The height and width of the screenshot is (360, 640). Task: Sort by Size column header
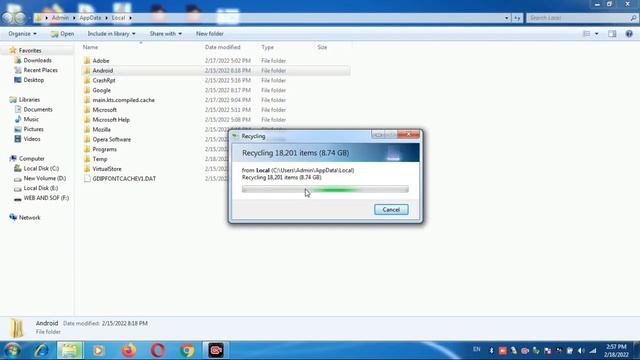(x=322, y=47)
